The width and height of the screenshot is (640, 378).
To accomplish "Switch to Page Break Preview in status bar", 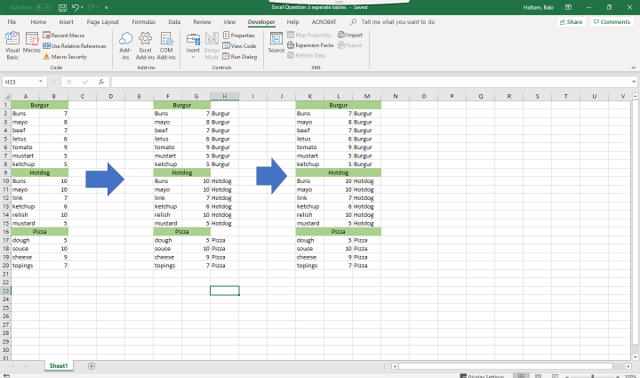I will point(555,376).
